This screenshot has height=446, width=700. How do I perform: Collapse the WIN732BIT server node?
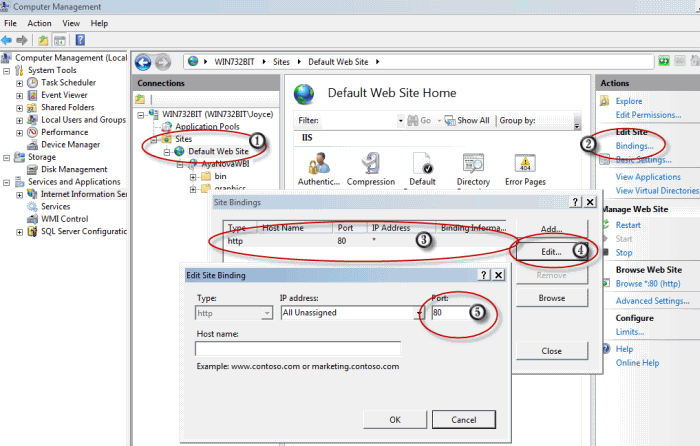coord(141,115)
